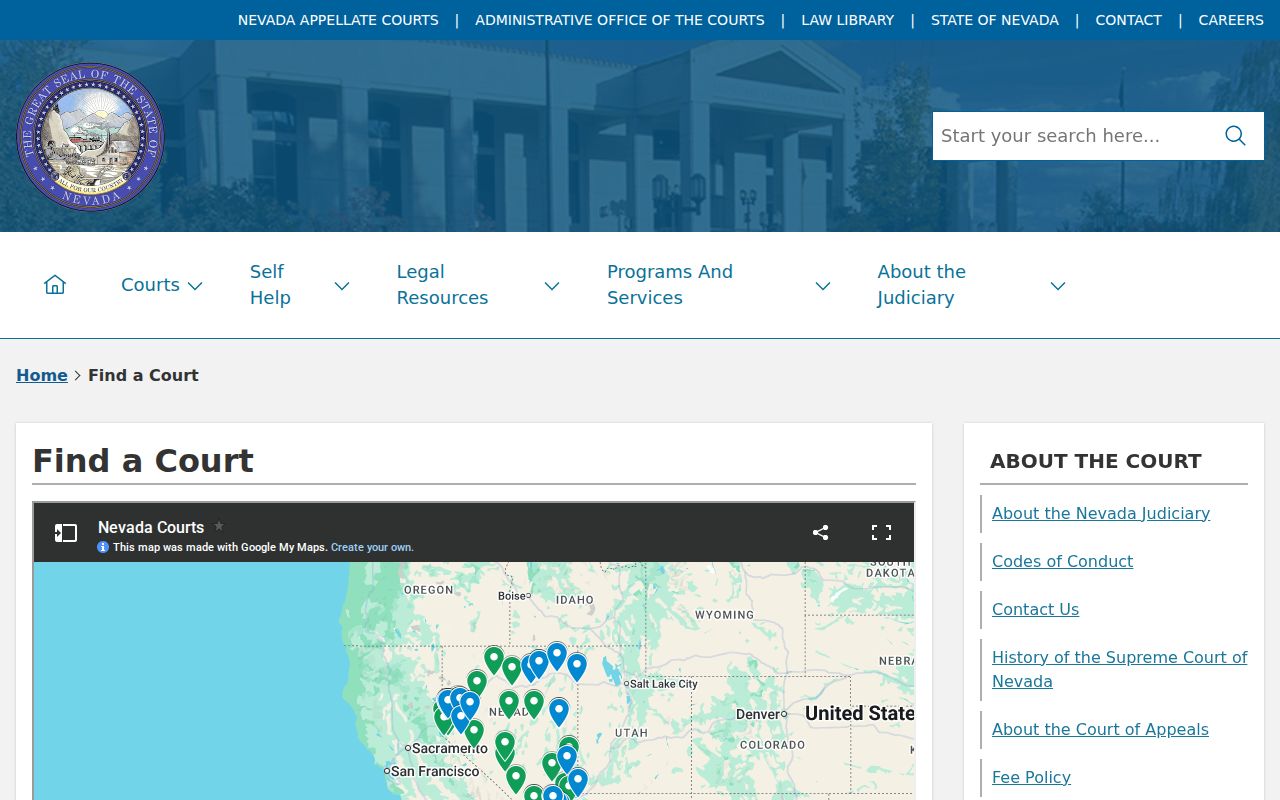Click the Denver map label
The image size is (1280, 800).
(x=757, y=714)
